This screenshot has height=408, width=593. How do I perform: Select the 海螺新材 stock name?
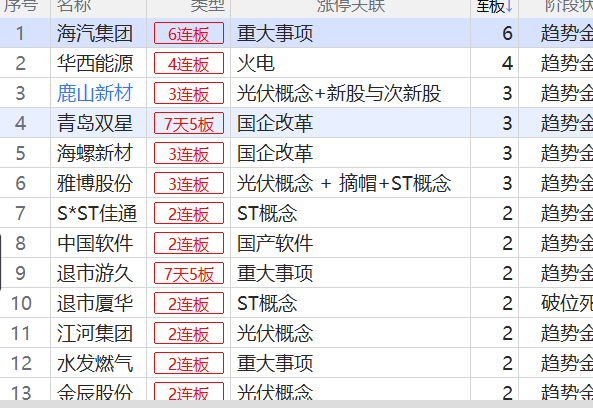(x=95, y=153)
